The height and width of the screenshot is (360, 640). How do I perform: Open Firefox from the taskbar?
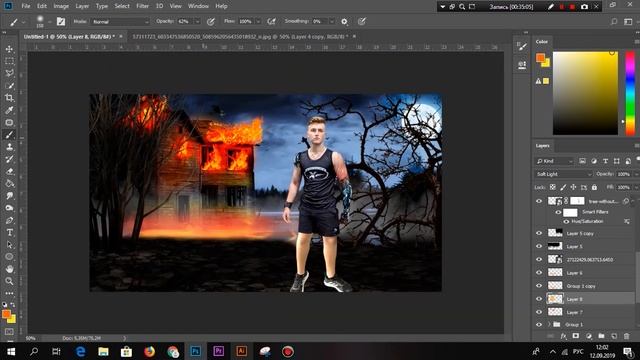pos(149,351)
